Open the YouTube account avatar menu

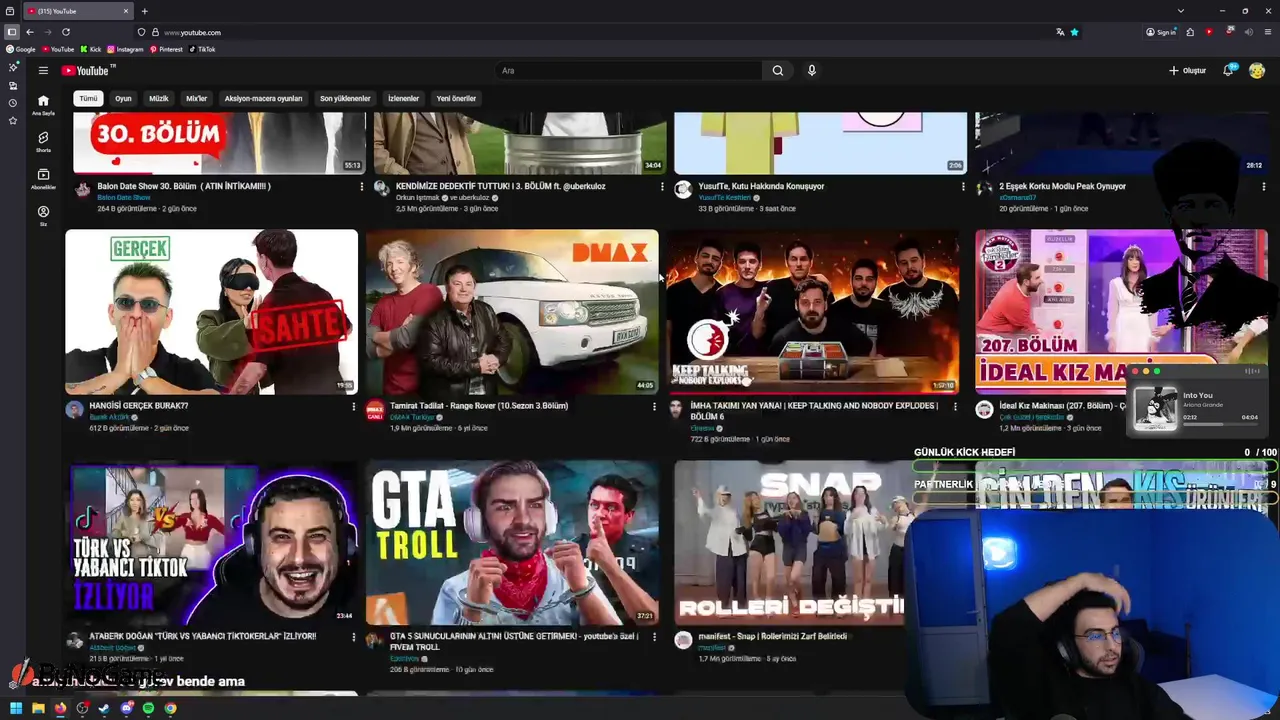tap(1257, 70)
